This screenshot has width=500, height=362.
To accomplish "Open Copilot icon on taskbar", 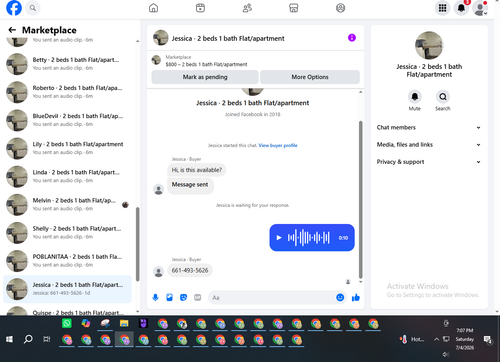I will [86, 323].
